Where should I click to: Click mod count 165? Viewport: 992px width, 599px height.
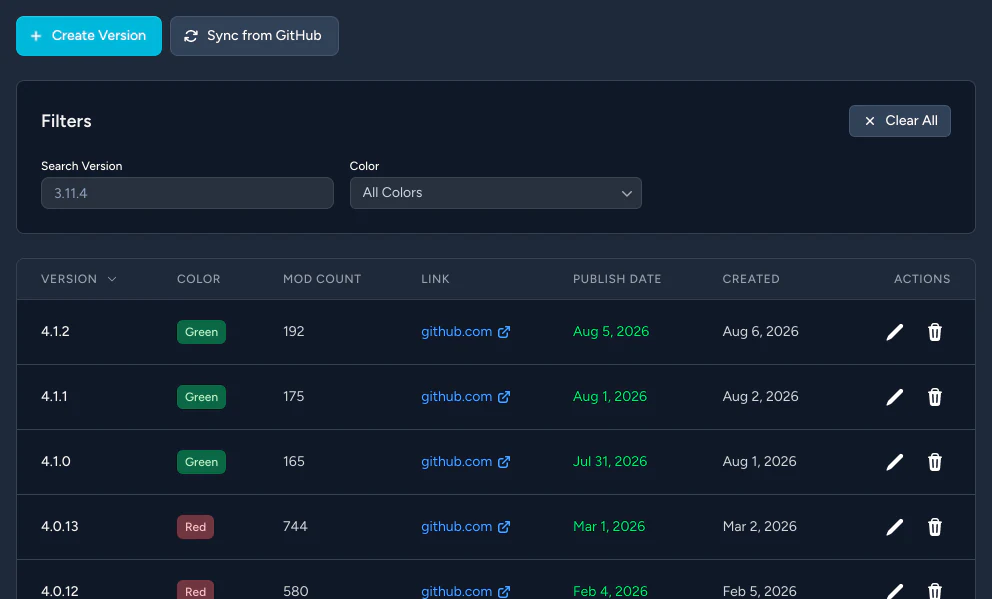tap(294, 462)
